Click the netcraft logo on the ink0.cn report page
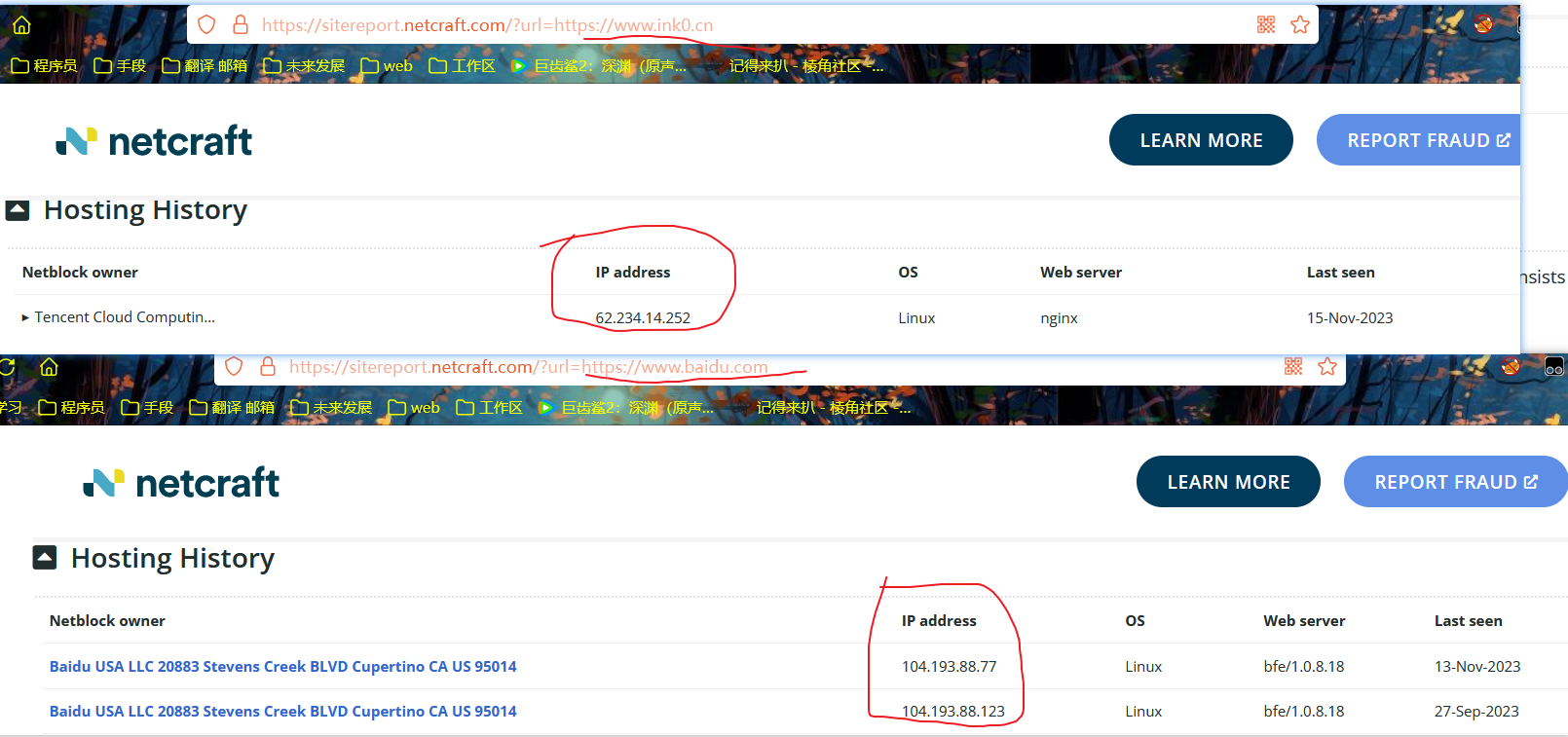 pyautogui.click(x=154, y=141)
